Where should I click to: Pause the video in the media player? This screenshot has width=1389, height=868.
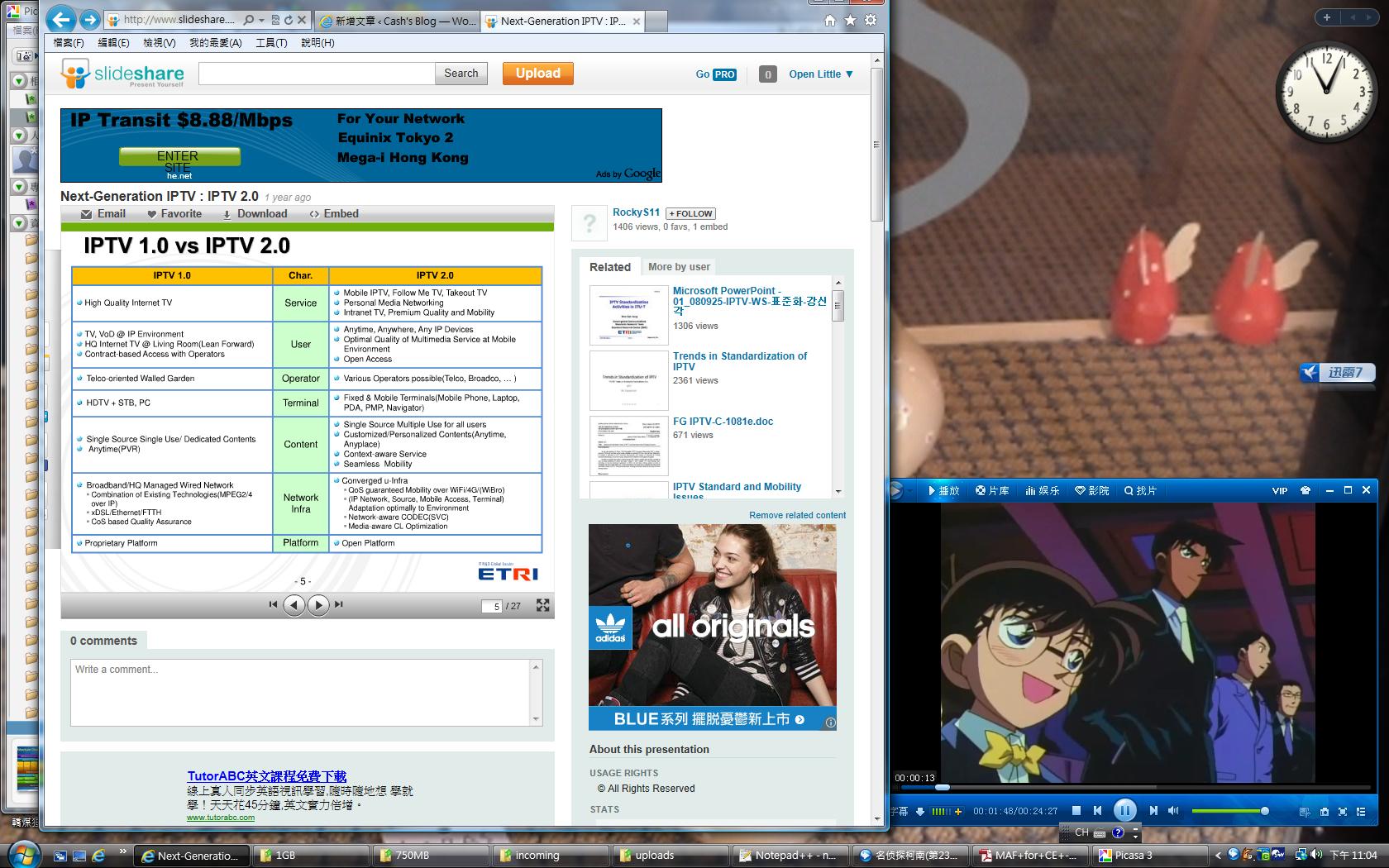coord(1124,811)
